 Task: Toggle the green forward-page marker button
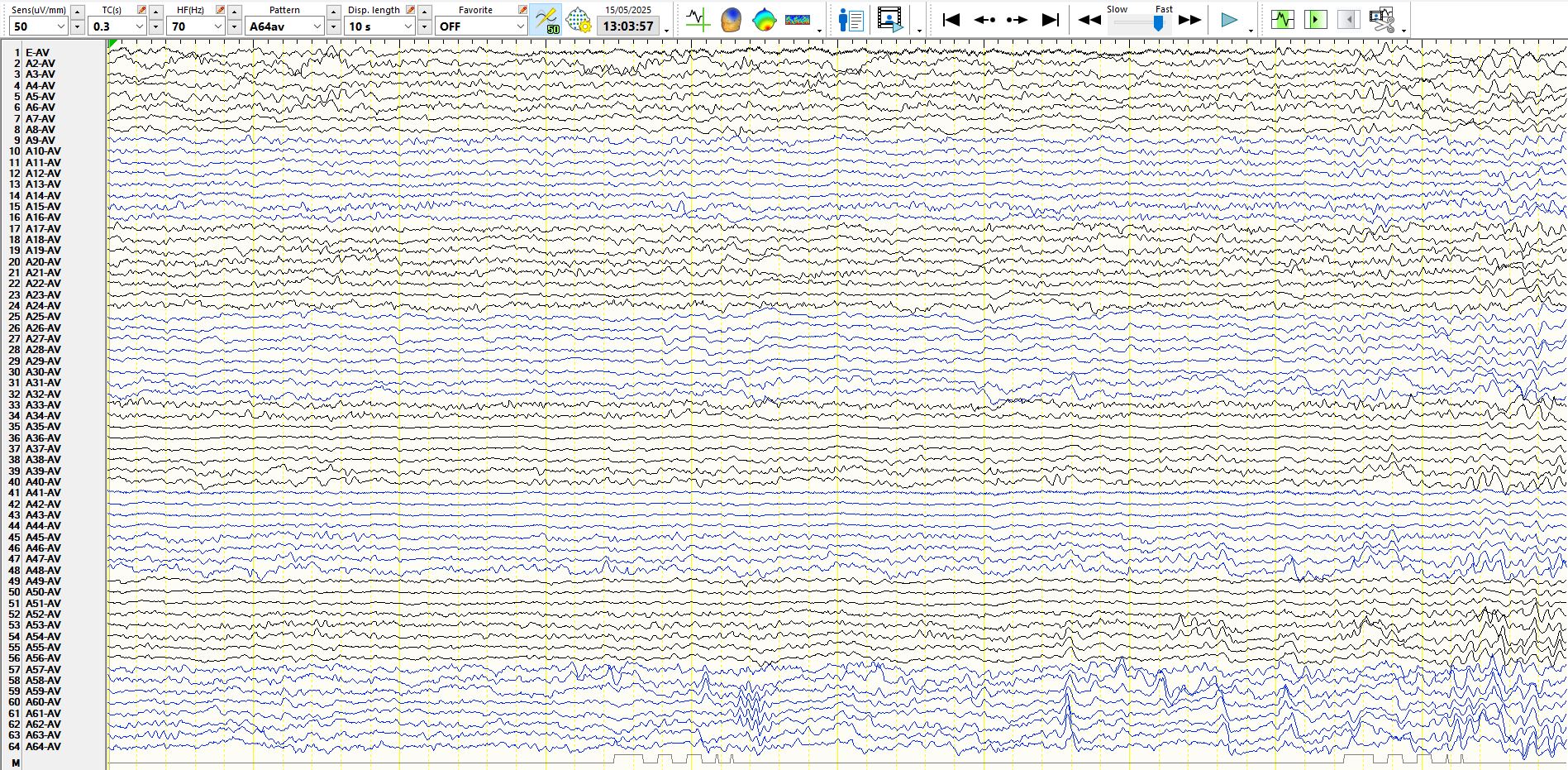pos(1315,19)
